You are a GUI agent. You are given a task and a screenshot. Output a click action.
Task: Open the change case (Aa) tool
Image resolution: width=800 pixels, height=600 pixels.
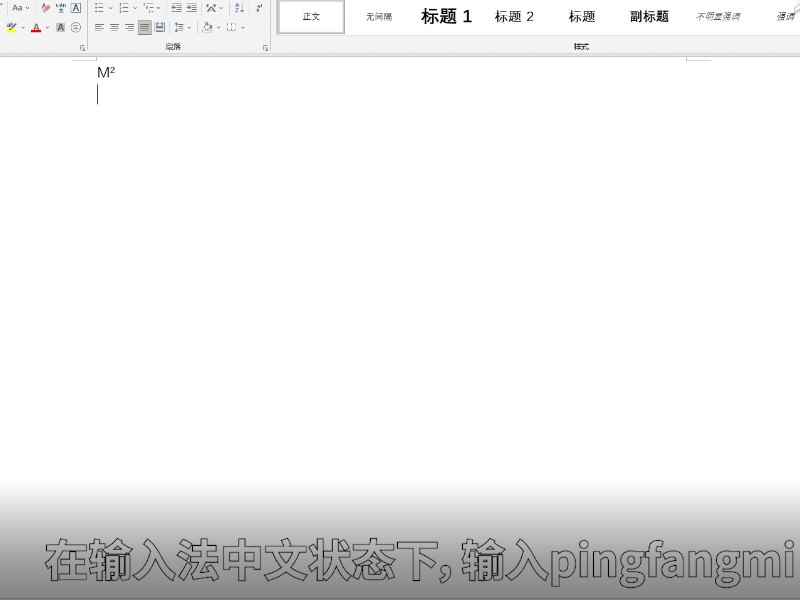tap(19, 8)
